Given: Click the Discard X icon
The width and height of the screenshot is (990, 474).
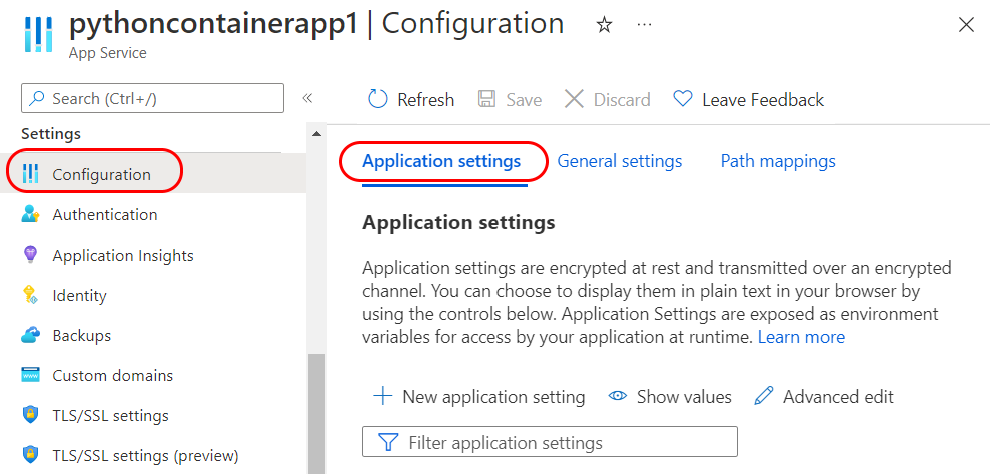Looking at the screenshot, I should (x=574, y=99).
